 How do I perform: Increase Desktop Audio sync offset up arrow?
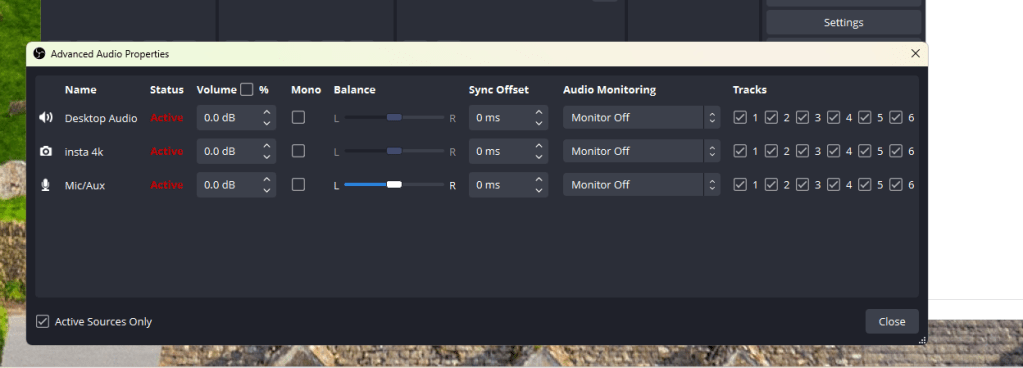point(538,112)
